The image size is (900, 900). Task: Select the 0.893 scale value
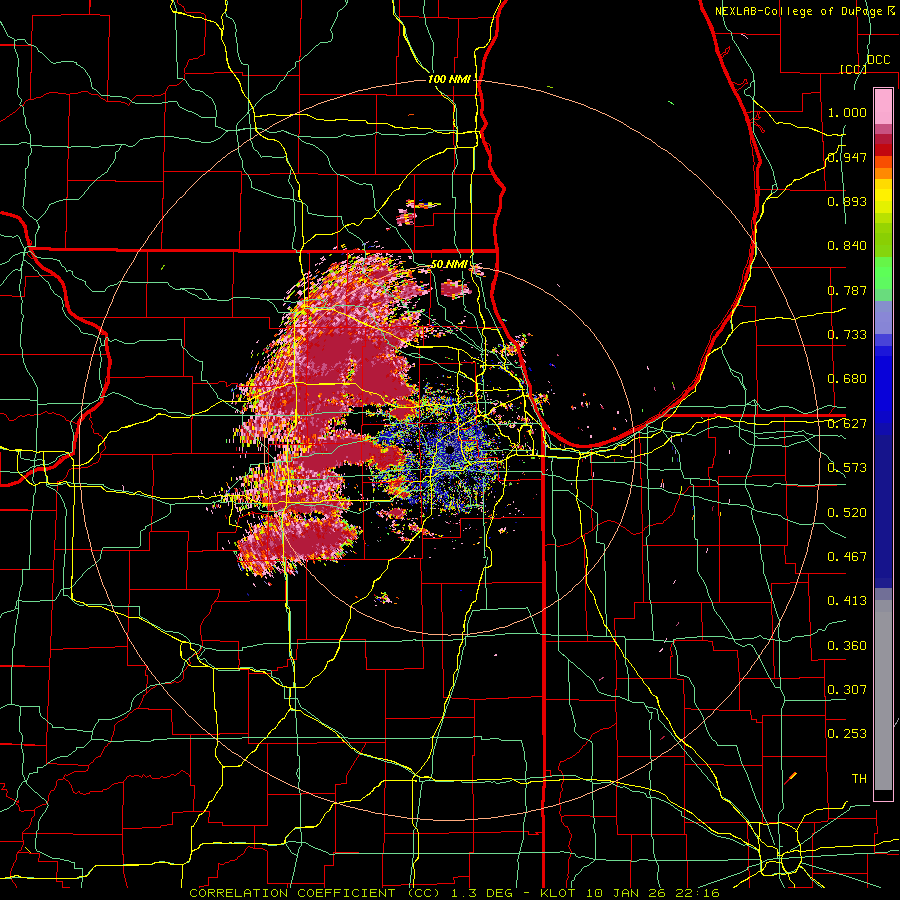click(847, 201)
